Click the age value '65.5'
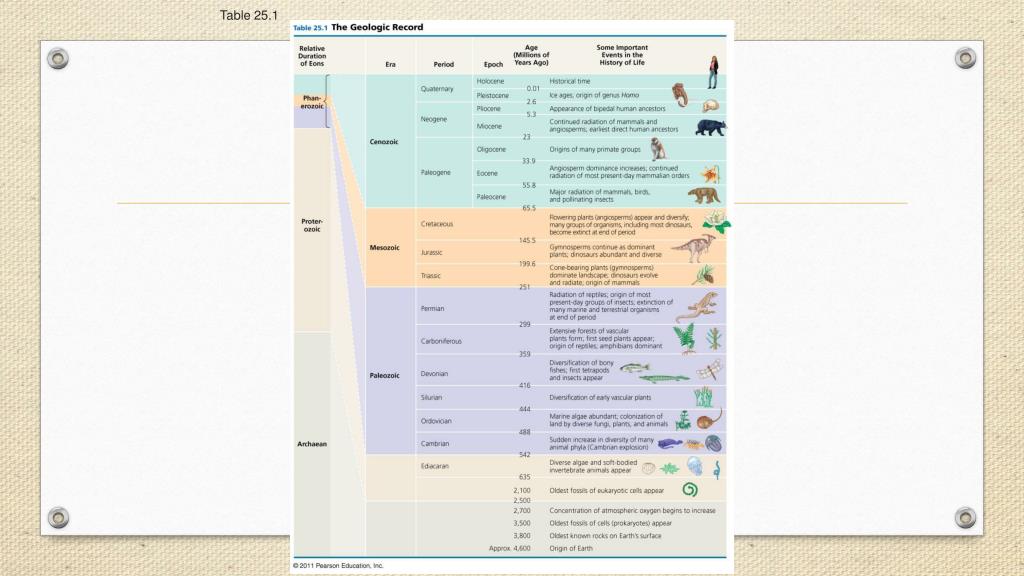1024x576 pixels. point(529,208)
